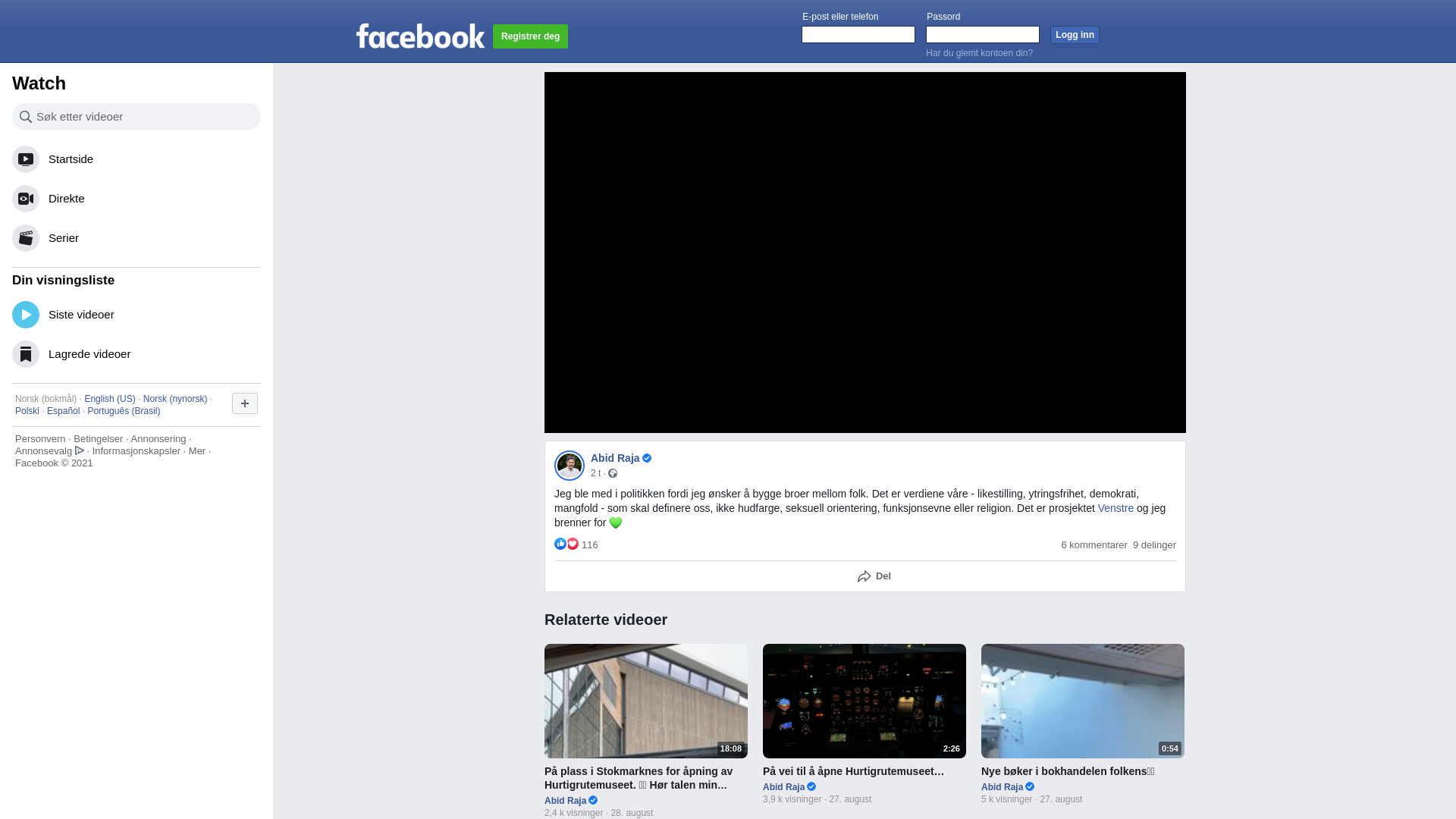Image resolution: width=1456 pixels, height=819 pixels.
Task: Show more languages with plus button
Action: 245,403
